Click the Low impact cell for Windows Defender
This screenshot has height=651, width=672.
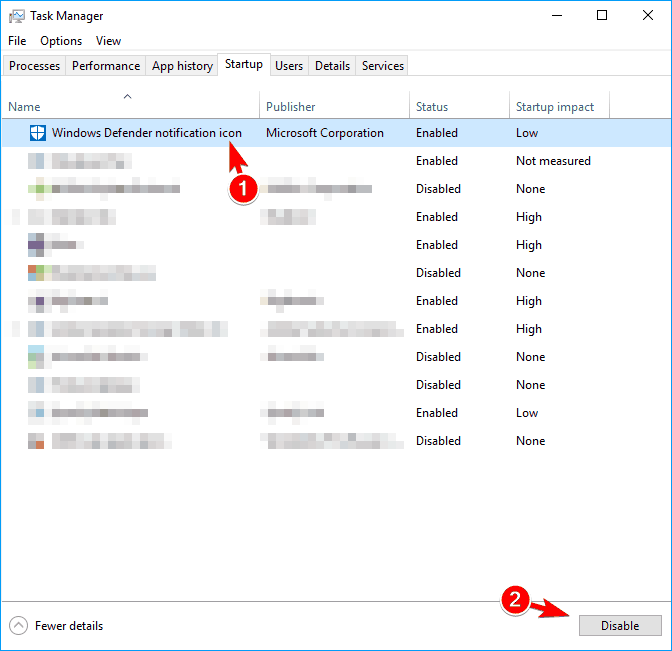pos(527,133)
